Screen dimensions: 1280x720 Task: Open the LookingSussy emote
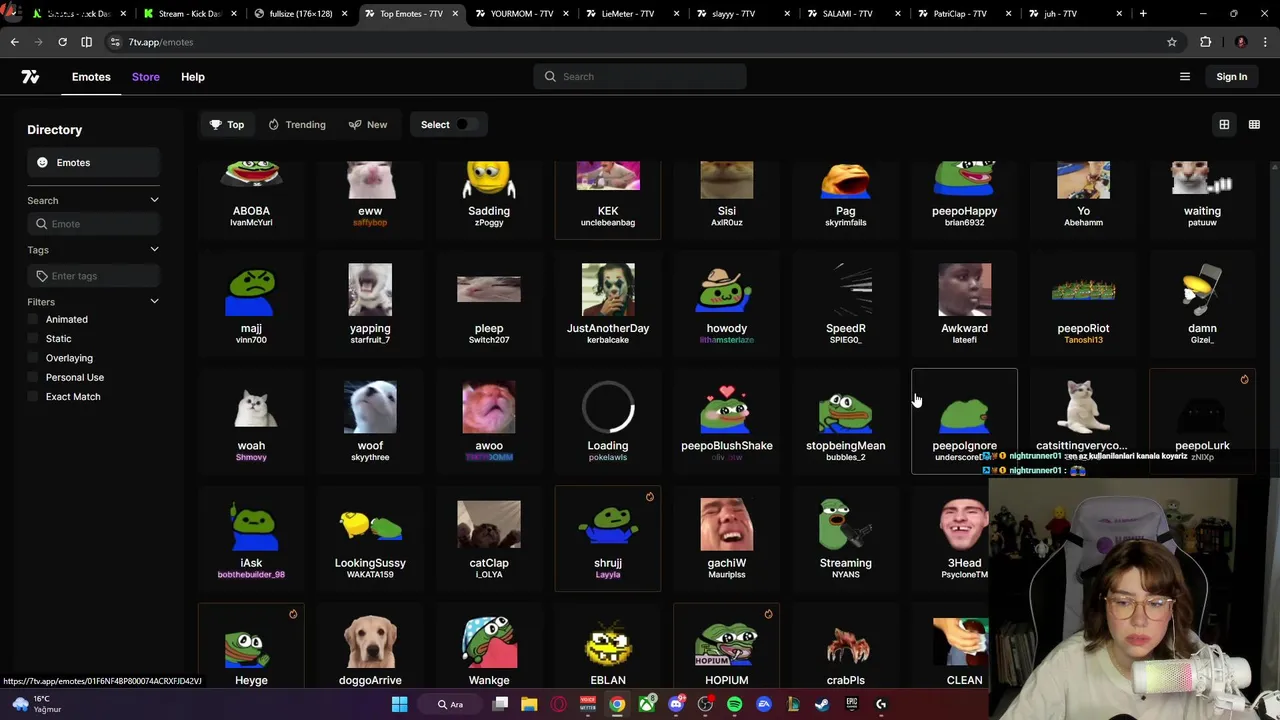click(370, 538)
